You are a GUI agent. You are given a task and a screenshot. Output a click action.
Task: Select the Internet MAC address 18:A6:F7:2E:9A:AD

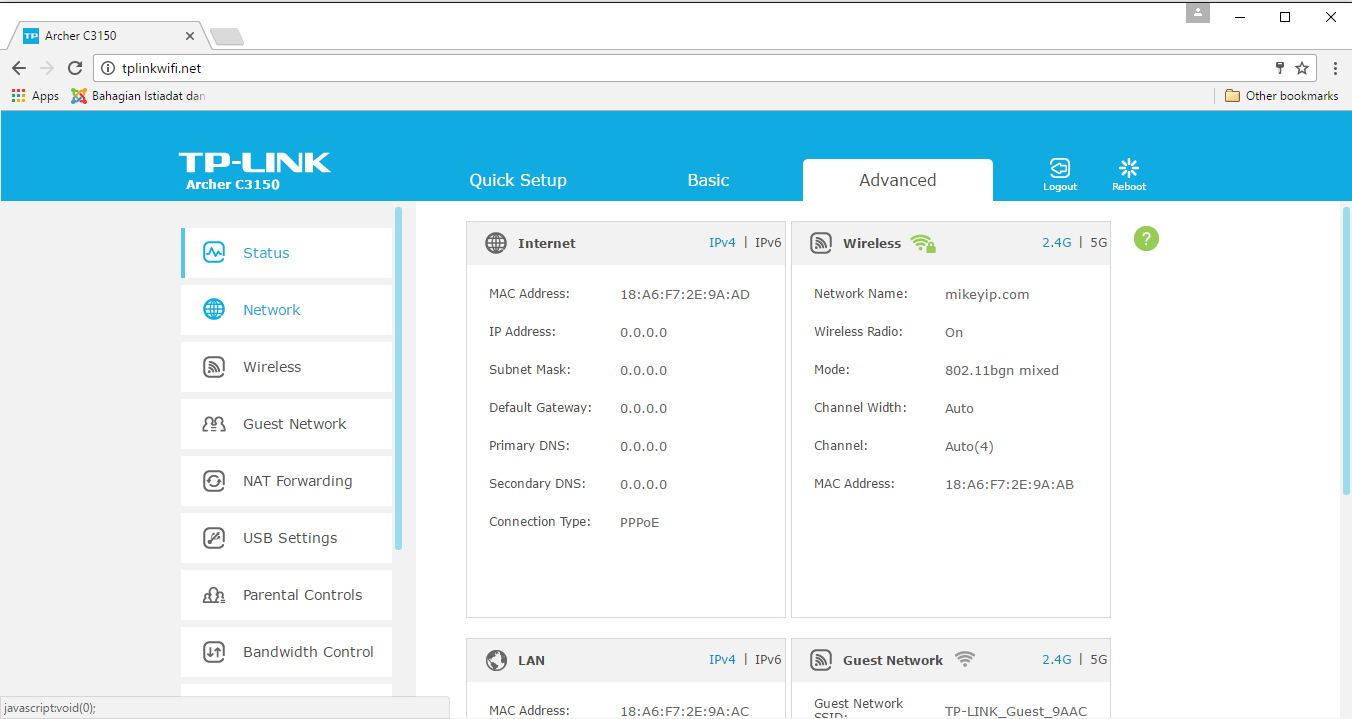685,295
